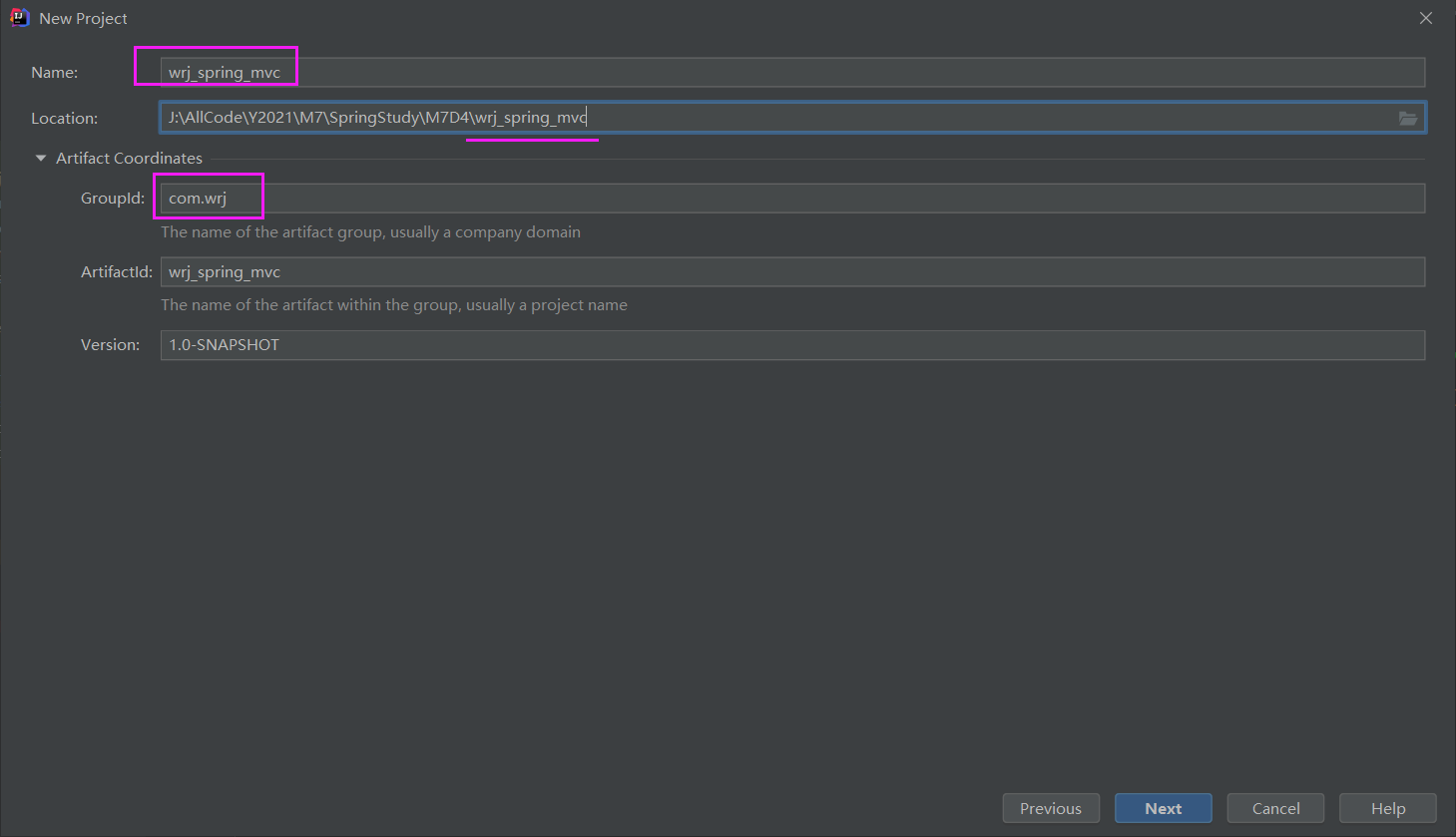Click the Next button
The image size is (1456, 837).
click(x=1164, y=808)
